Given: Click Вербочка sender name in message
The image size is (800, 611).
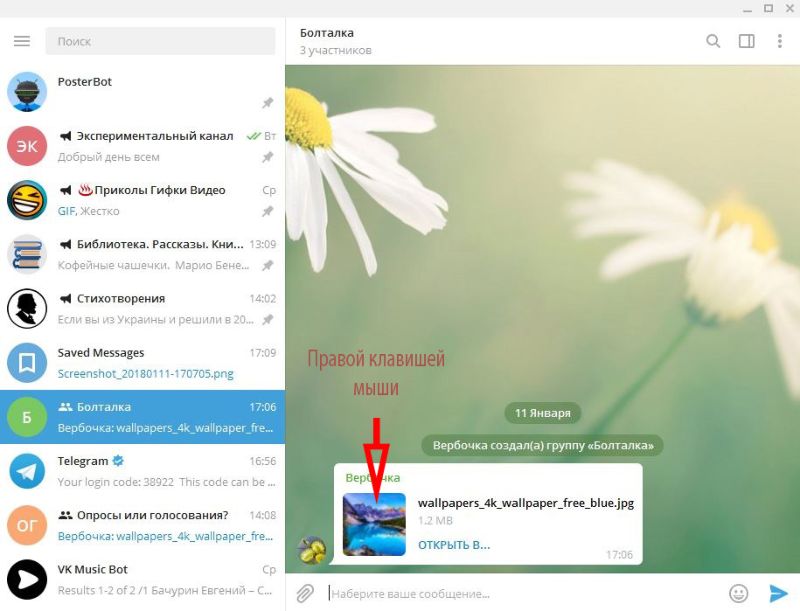Looking at the screenshot, I should [372, 478].
